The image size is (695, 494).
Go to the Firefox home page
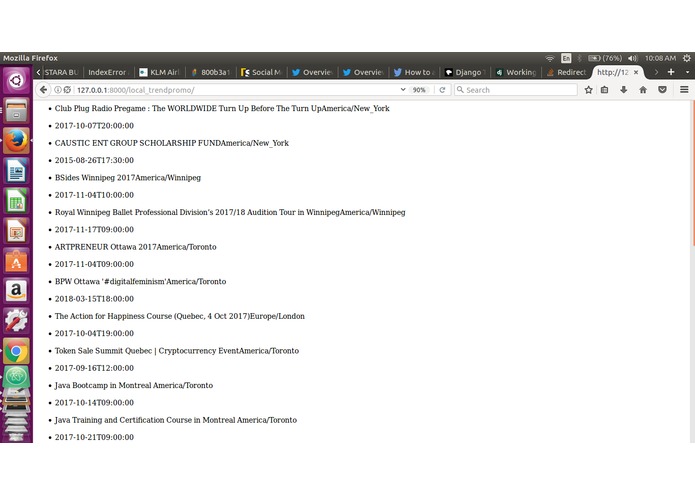click(x=643, y=90)
